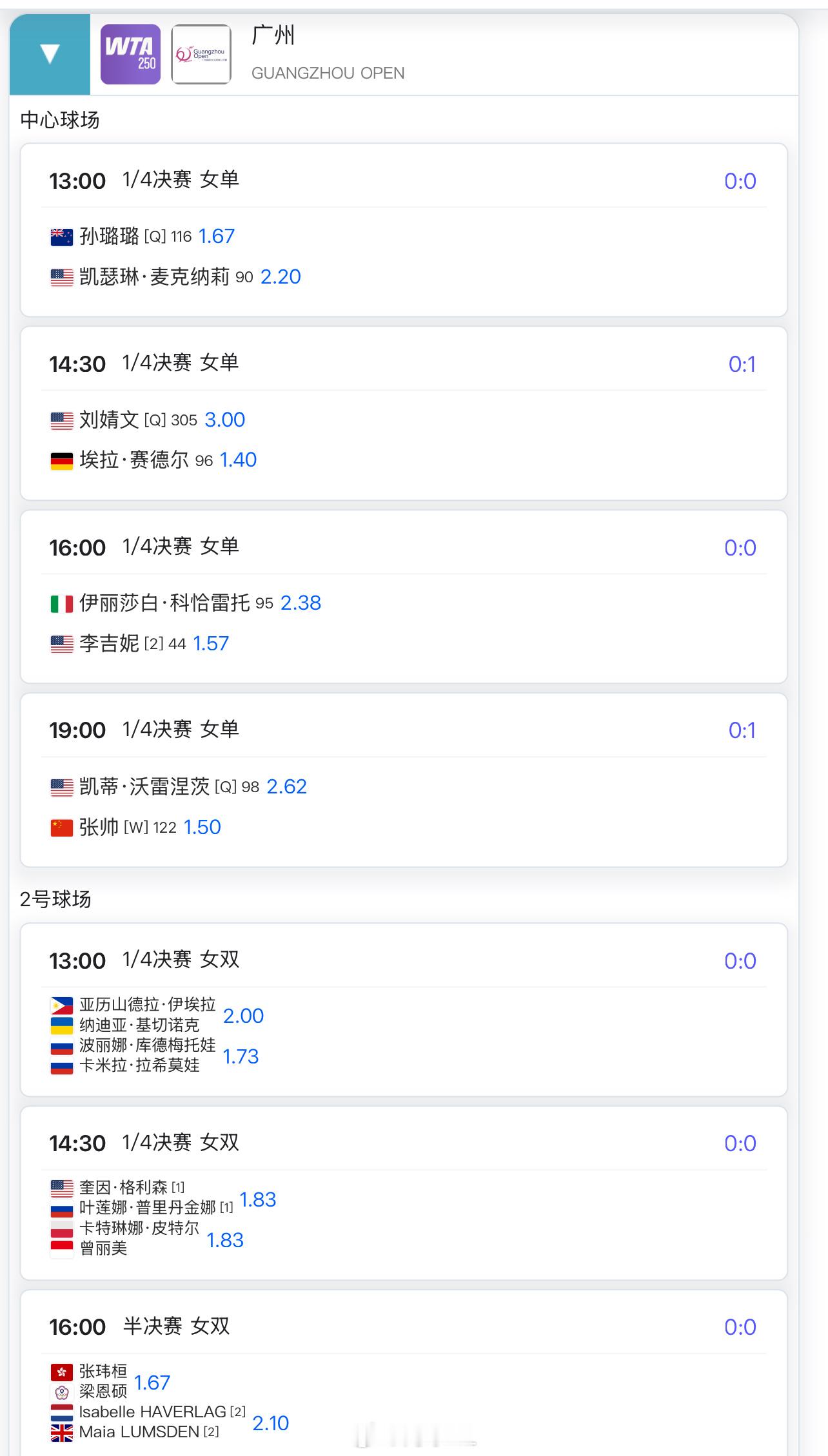The width and height of the screenshot is (828, 1456).
Task: Open player 刘婧文 profile link
Action: tap(109, 420)
